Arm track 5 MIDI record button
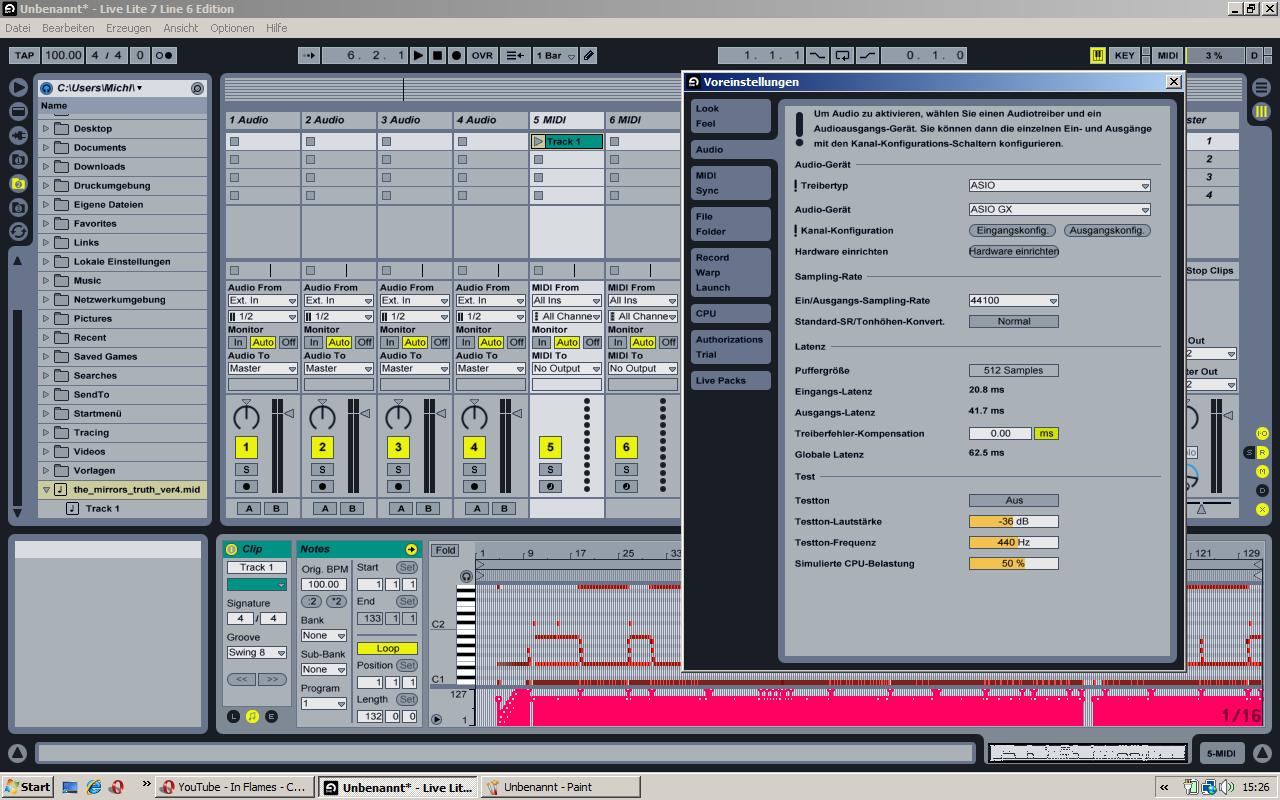 tap(550, 486)
